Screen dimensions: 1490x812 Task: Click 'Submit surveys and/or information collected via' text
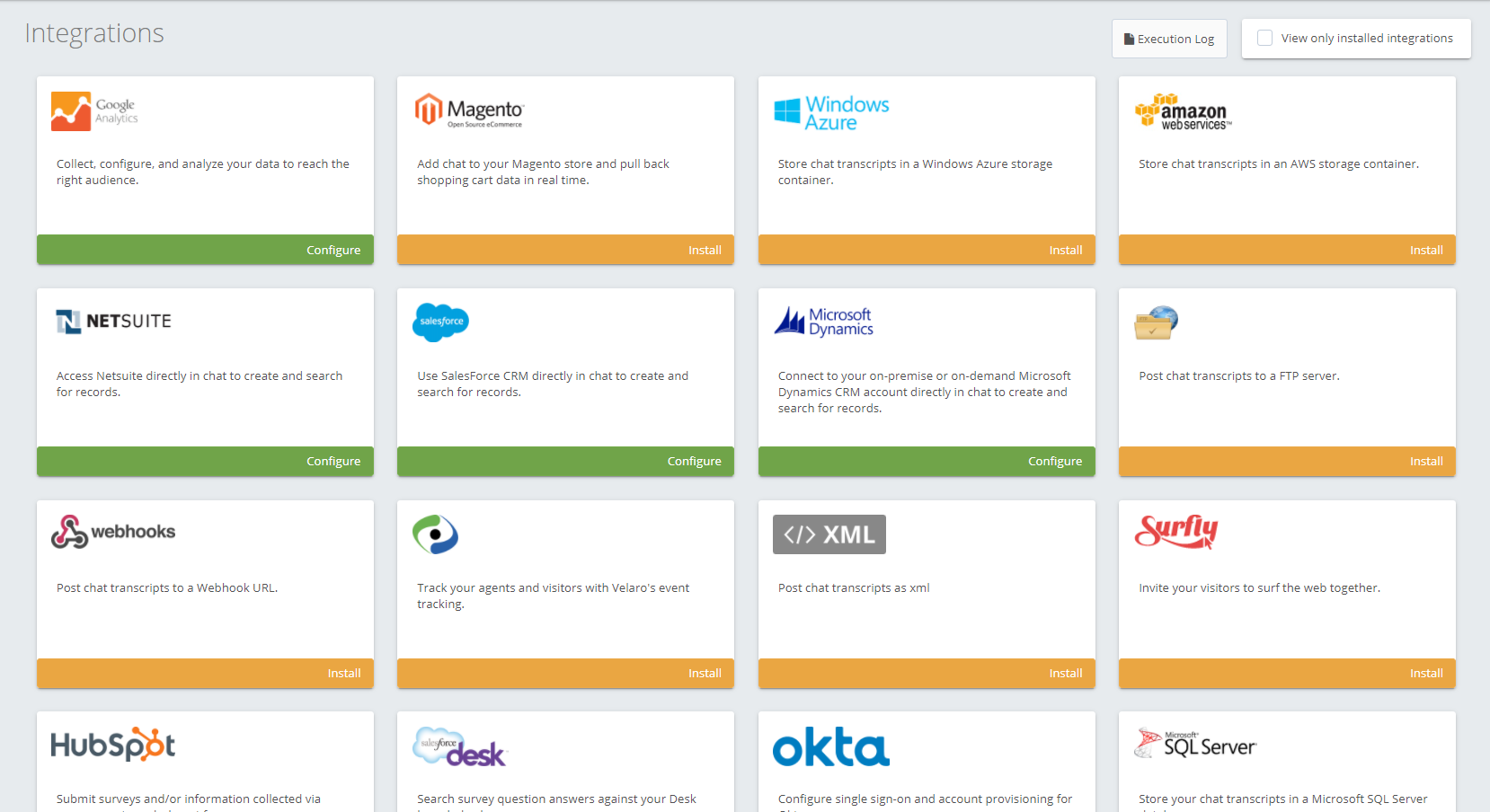click(x=189, y=799)
